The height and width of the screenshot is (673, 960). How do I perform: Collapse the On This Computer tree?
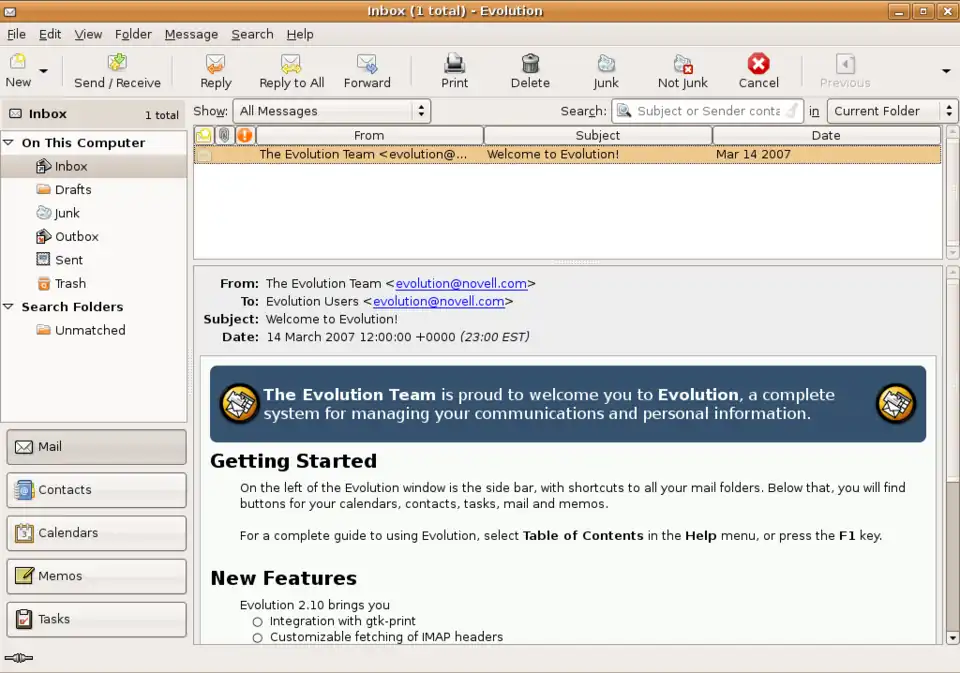point(10,143)
